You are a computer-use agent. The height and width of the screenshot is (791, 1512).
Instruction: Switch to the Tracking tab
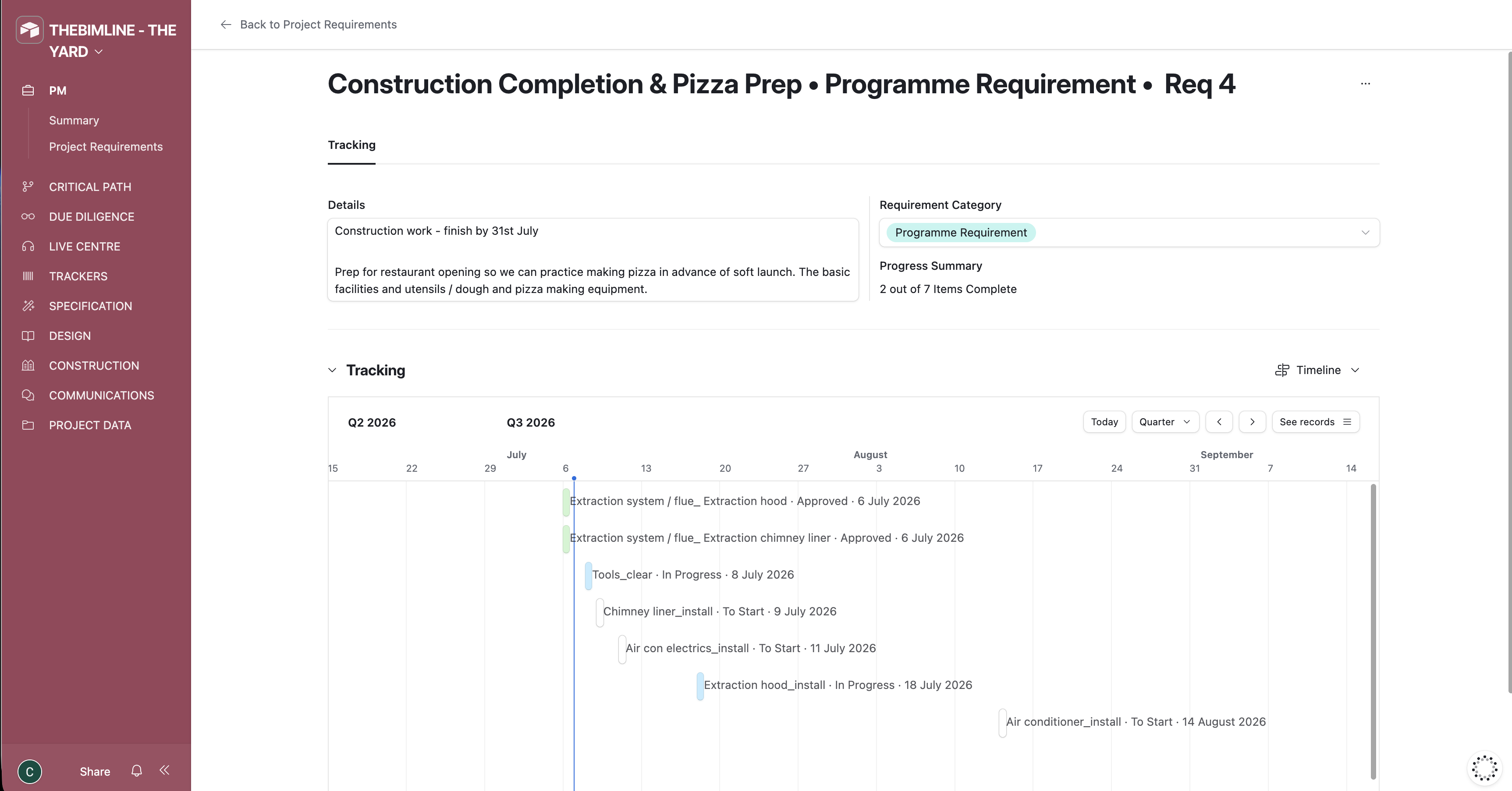pyautogui.click(x=351, y=145)
